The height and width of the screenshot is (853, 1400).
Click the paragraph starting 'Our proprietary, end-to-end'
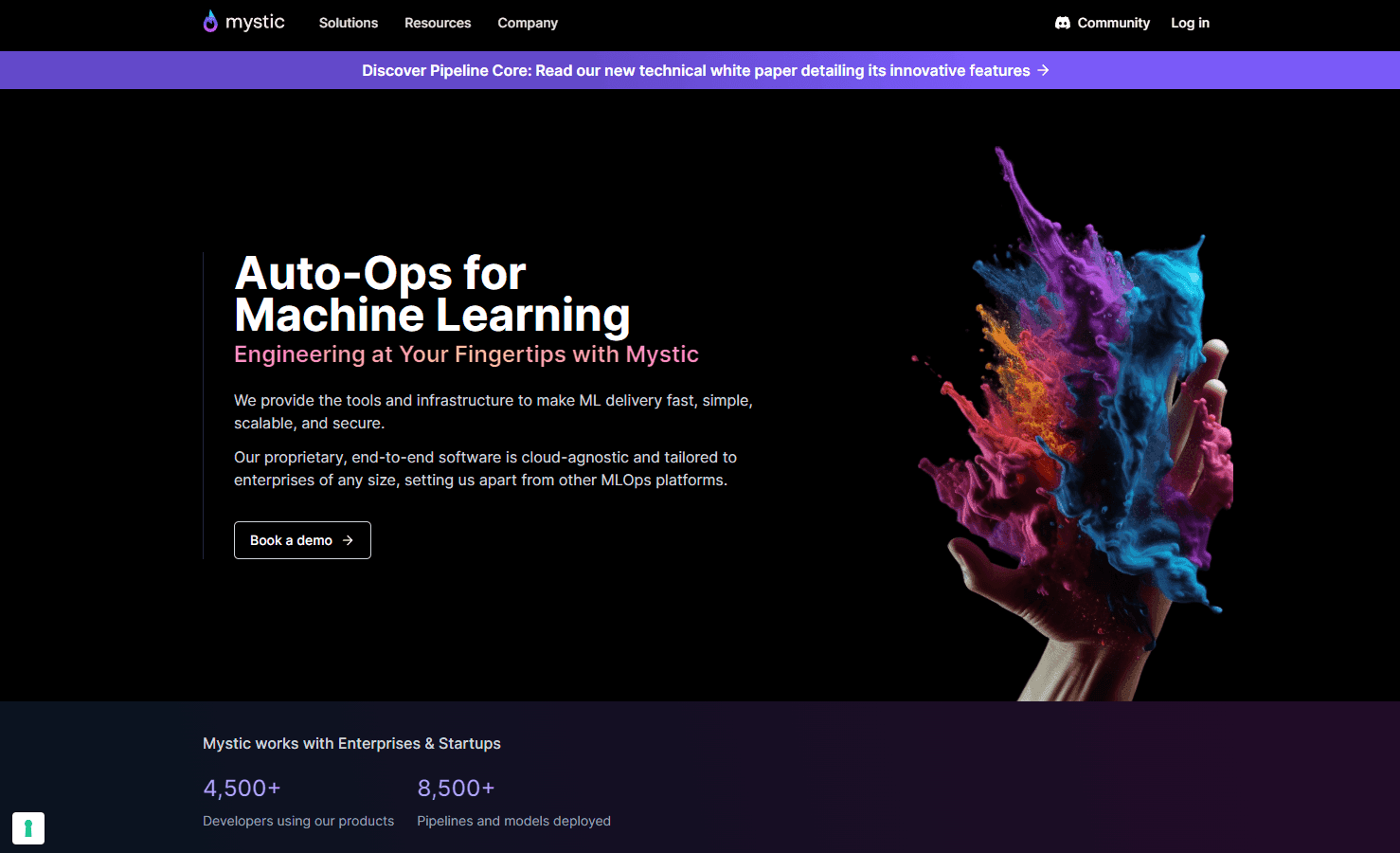click(485, 469)
